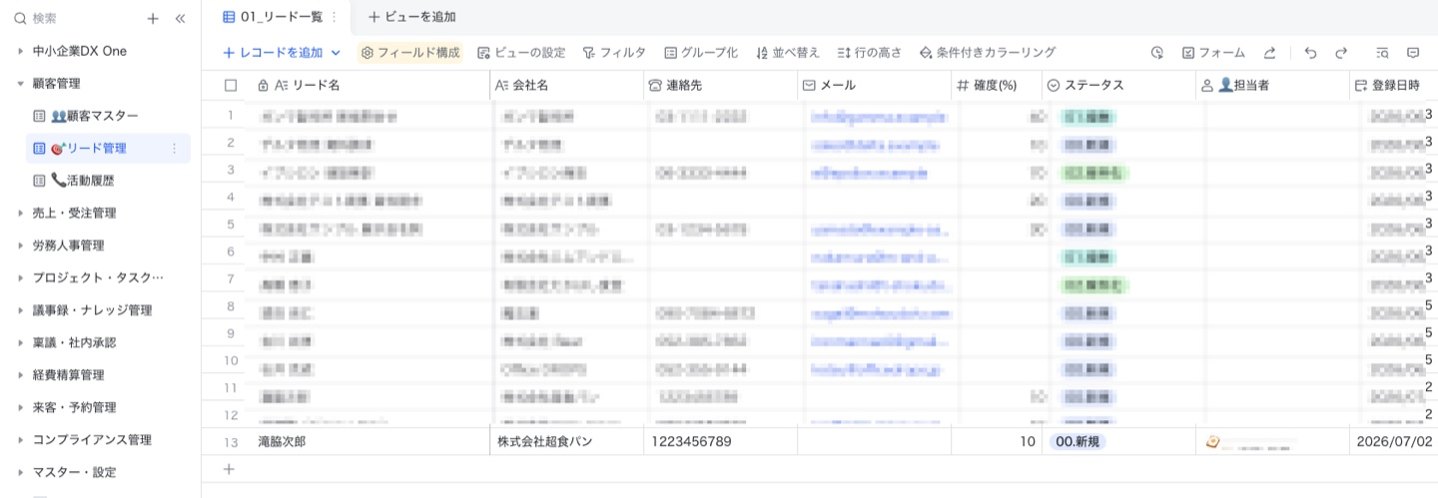The width and height of the screenshot is (1438, 498).
Task: Select the 株式会社超食パン company cell
Action: tap(566, 441)
